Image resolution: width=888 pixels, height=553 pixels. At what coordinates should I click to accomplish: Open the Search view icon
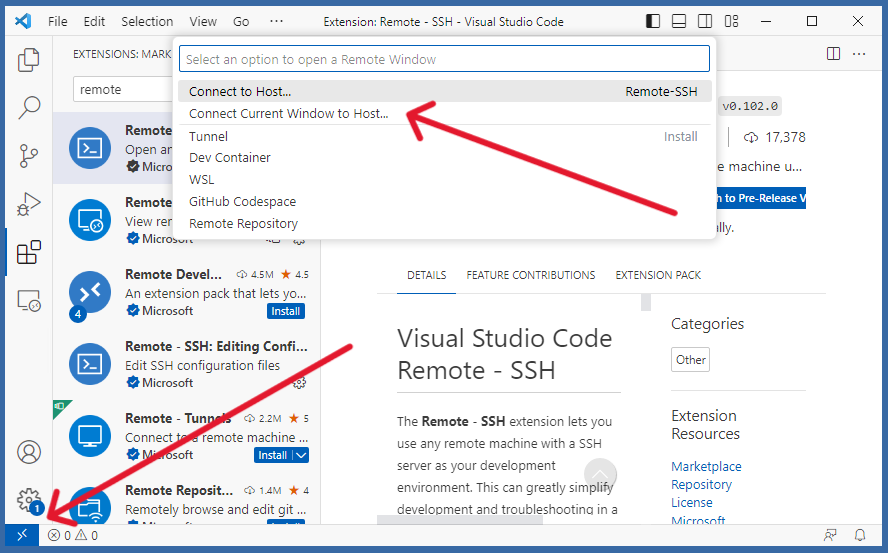coord(28,107)
